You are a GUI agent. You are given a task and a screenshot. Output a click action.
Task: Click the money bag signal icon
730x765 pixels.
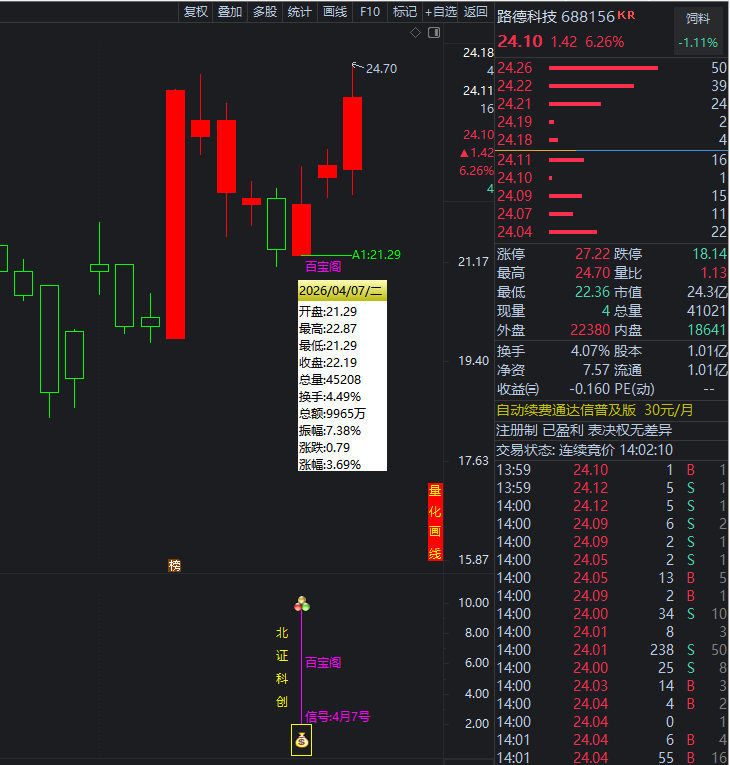(301, 740)
